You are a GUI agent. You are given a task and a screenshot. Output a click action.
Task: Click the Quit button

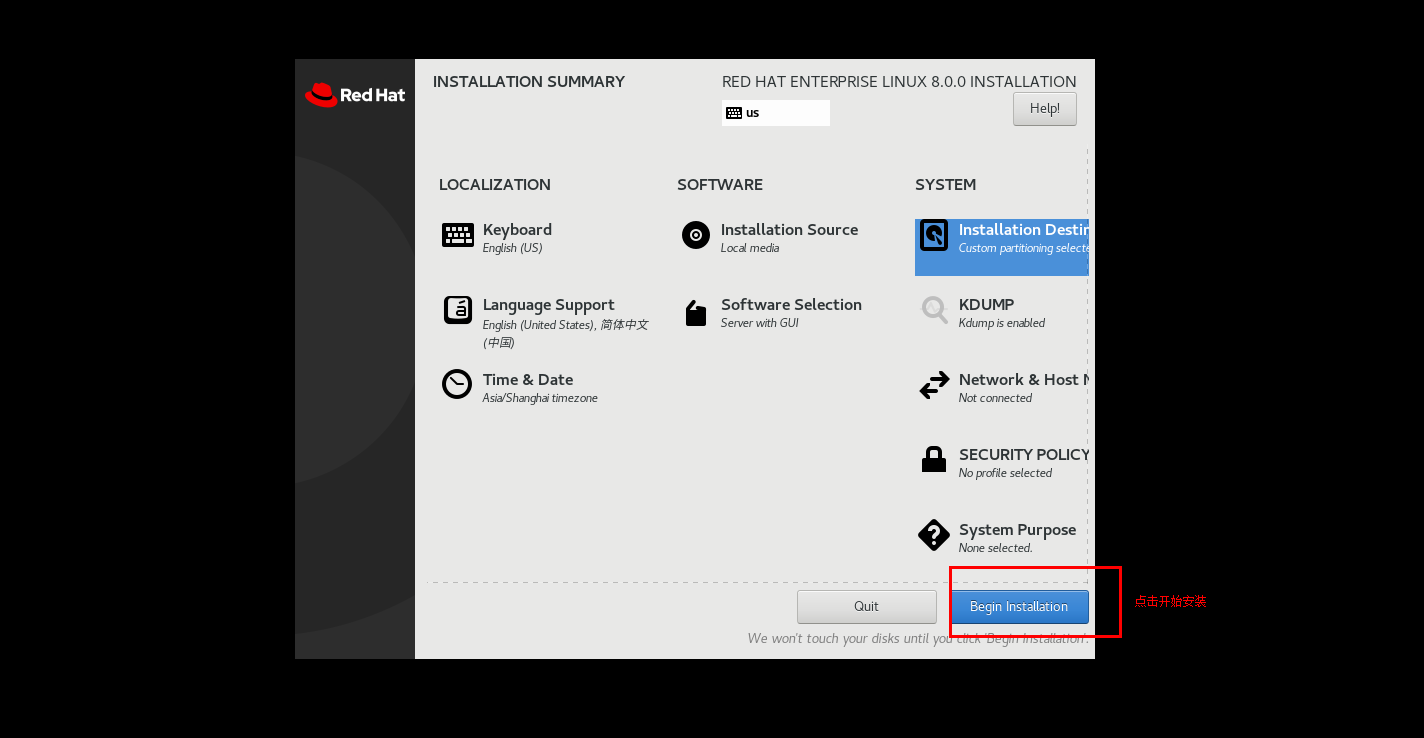[866, 607]
